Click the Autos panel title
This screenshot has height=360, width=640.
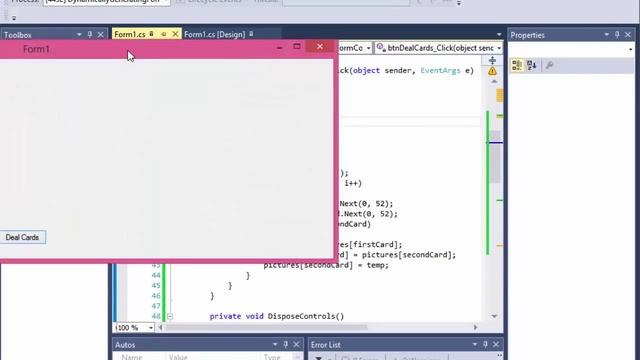point(125,345)
